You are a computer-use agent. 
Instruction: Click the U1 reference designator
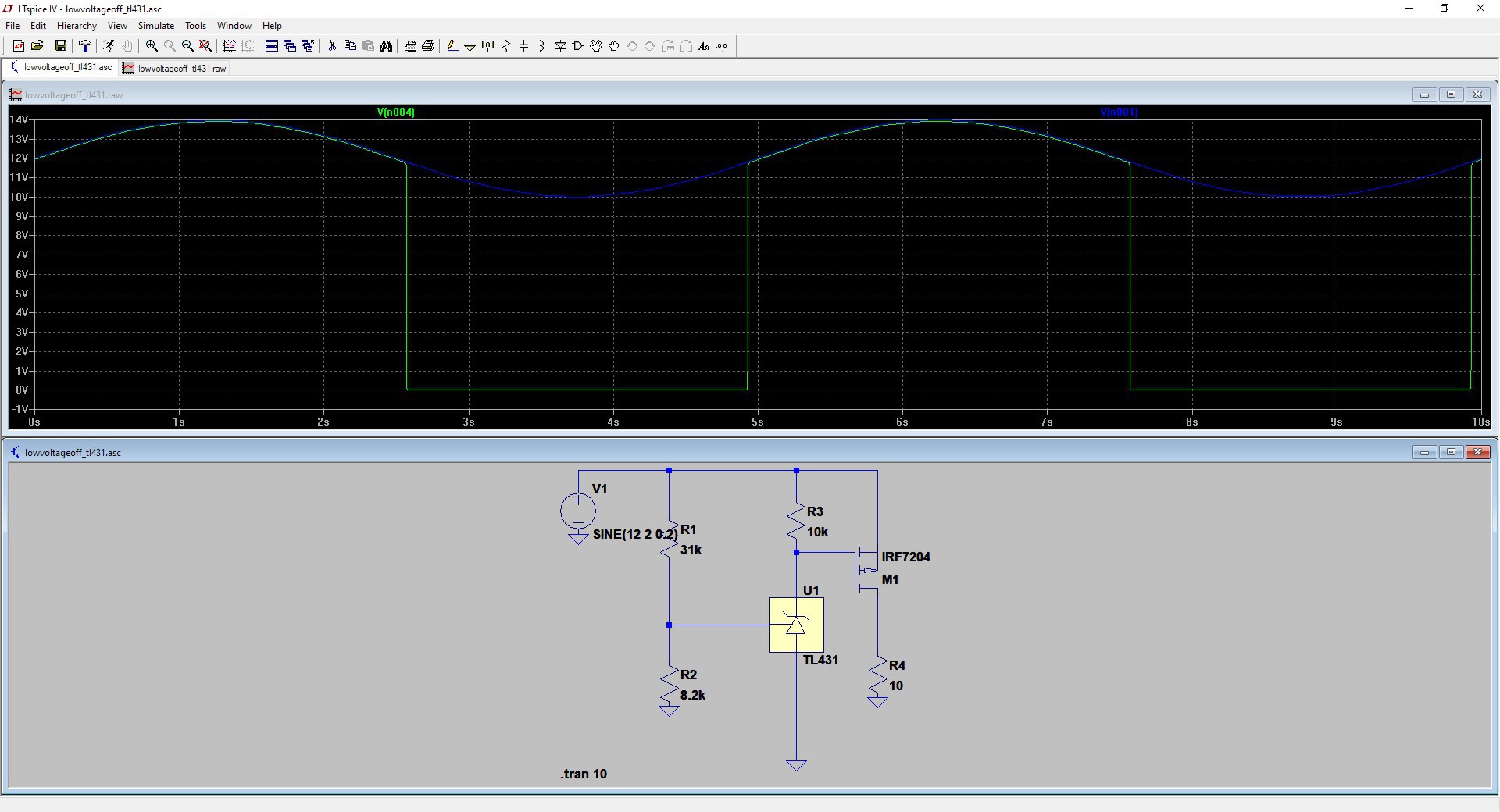pos(811,590)
